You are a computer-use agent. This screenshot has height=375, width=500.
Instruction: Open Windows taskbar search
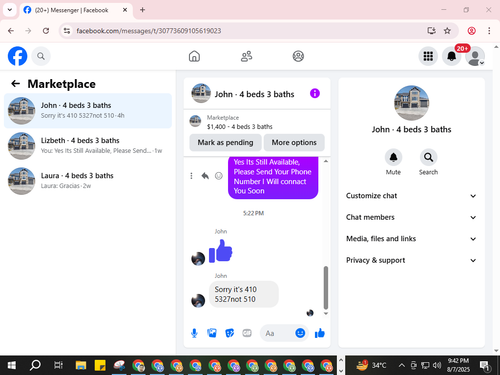tap(35, 365)
